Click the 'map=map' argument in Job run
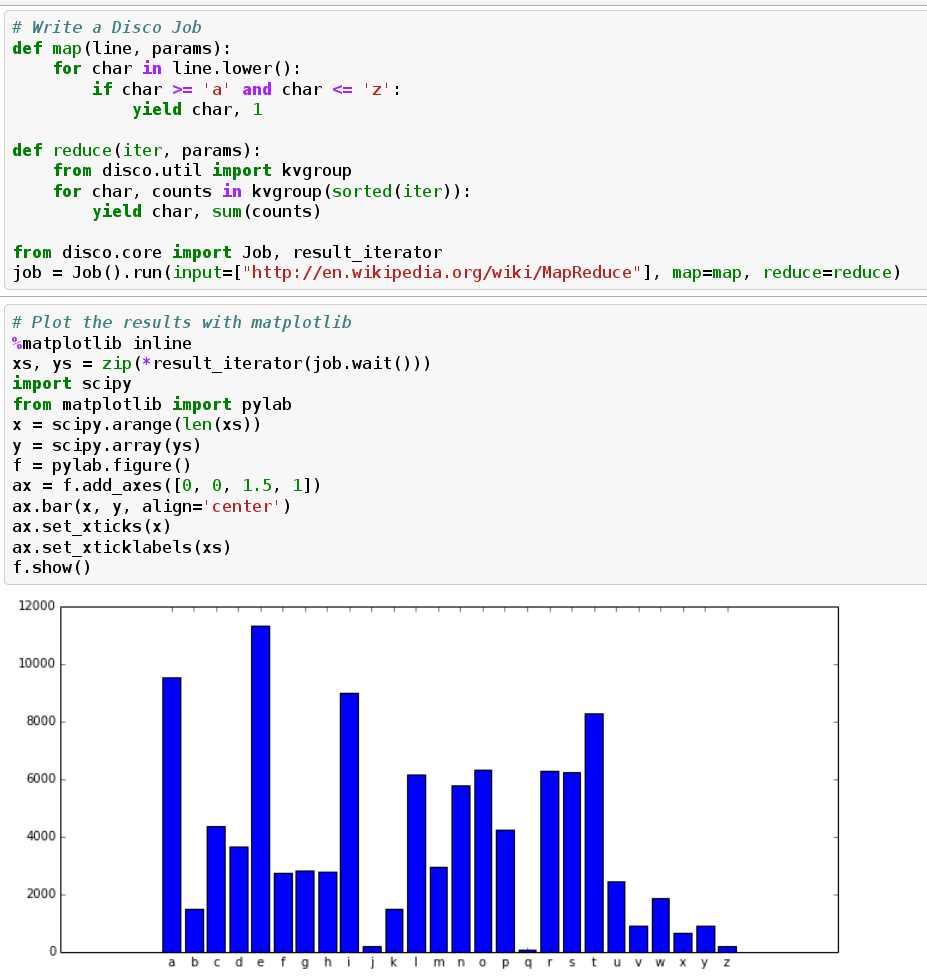This screenshot has height=979, width=927. click(x=707, y=272)
